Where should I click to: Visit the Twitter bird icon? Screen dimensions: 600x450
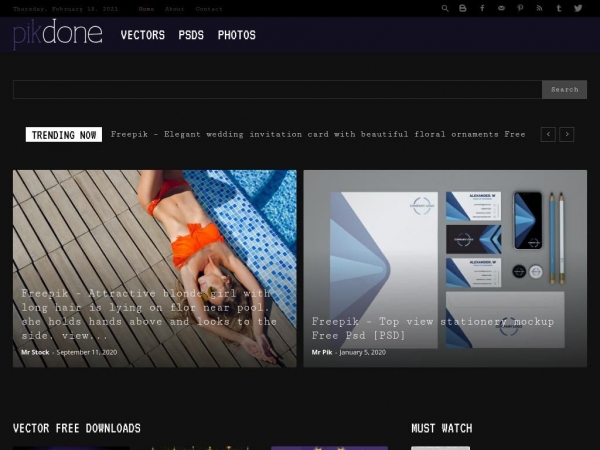pyautogui.click(x=578, y=8)
